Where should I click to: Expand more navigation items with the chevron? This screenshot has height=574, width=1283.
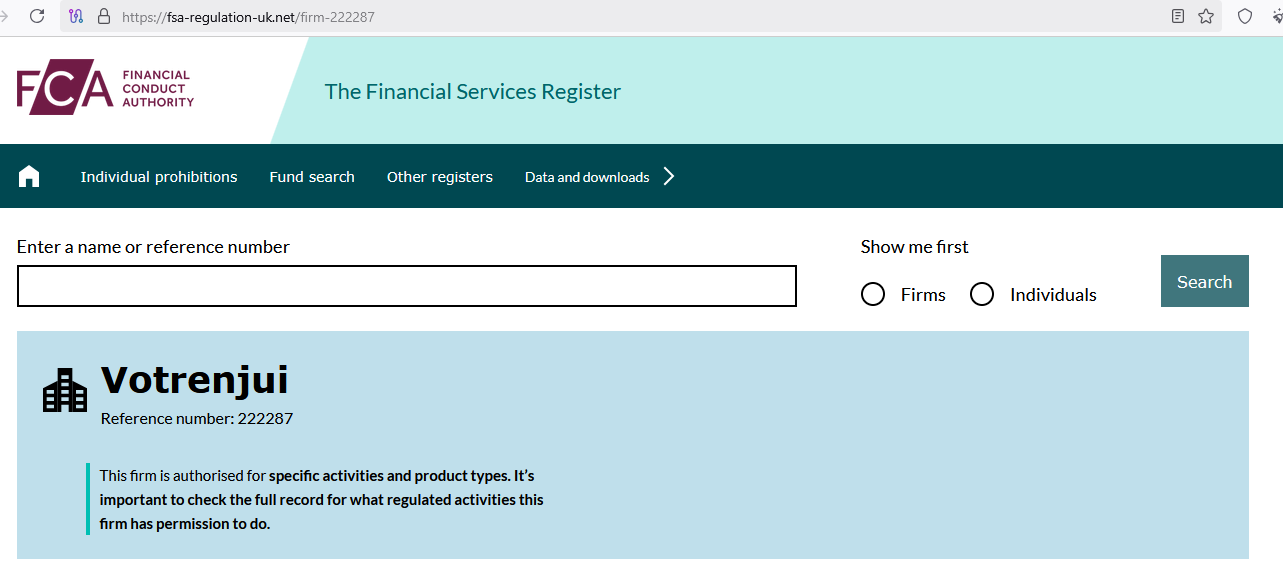click(669, 177)
